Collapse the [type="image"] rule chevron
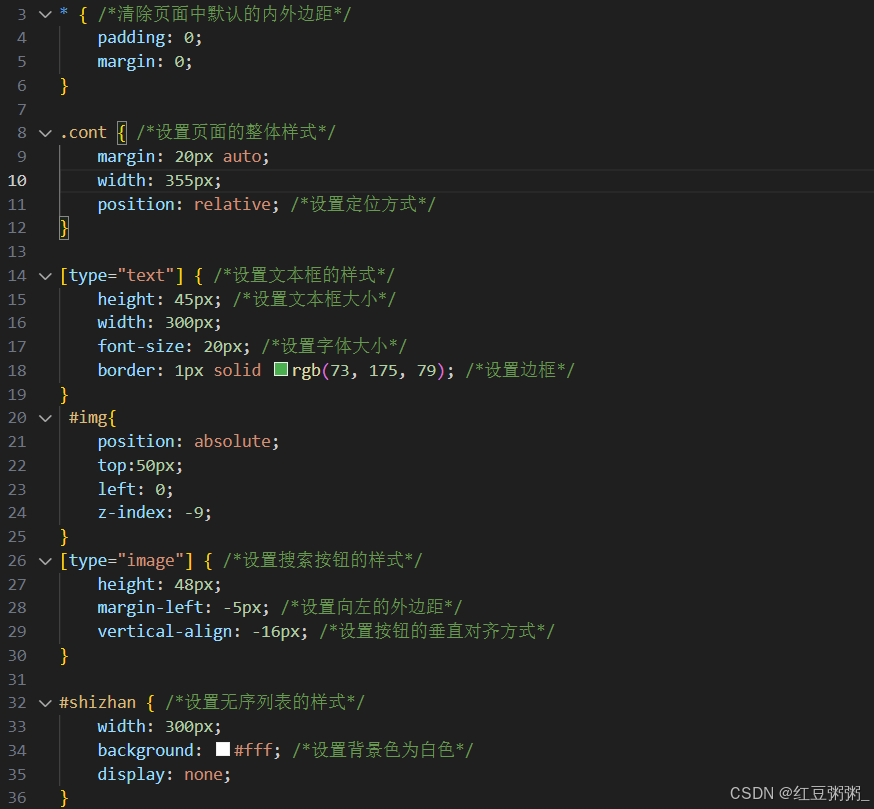The image size is (874, 809). [x=45, y=561]
